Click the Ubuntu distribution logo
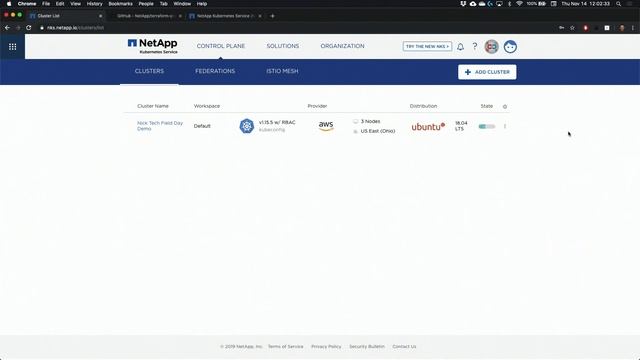Screen dimensions: 640x360 click(x=428, y=127)
